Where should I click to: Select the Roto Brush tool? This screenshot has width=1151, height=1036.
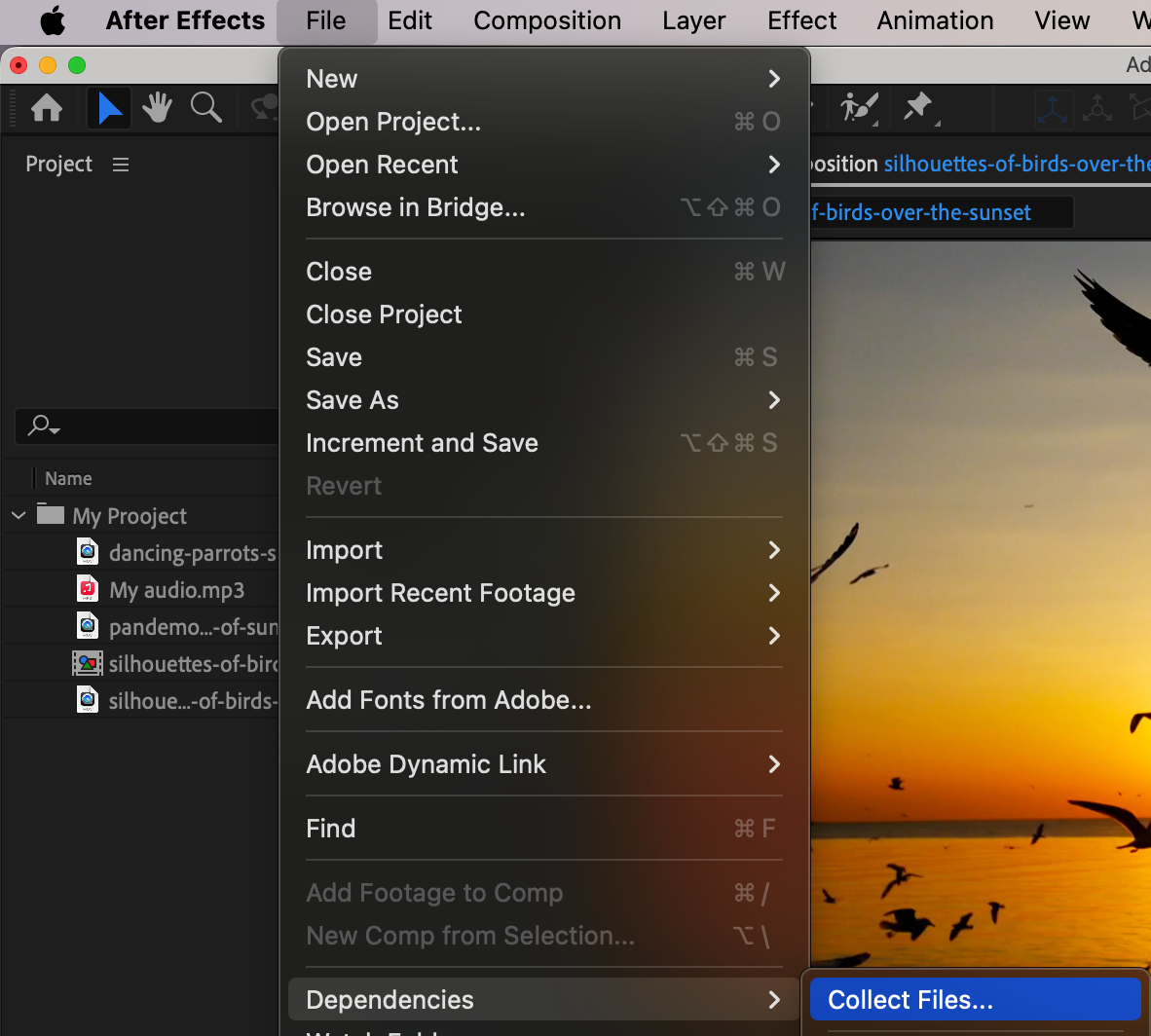click(x=860, y=108)
